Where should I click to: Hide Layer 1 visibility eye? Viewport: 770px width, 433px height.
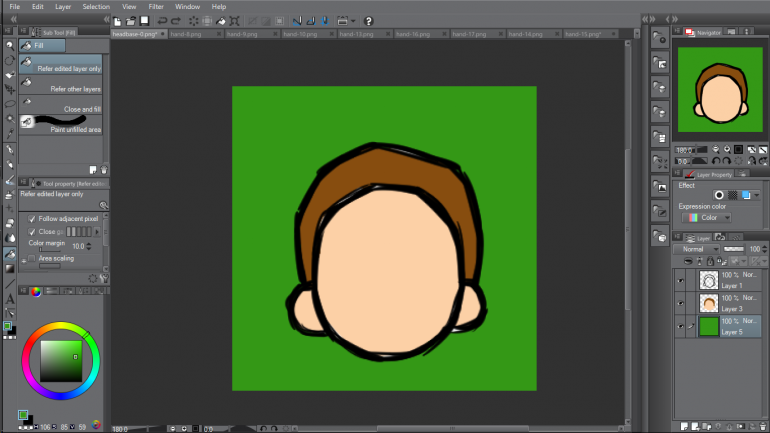pos(681,280)
